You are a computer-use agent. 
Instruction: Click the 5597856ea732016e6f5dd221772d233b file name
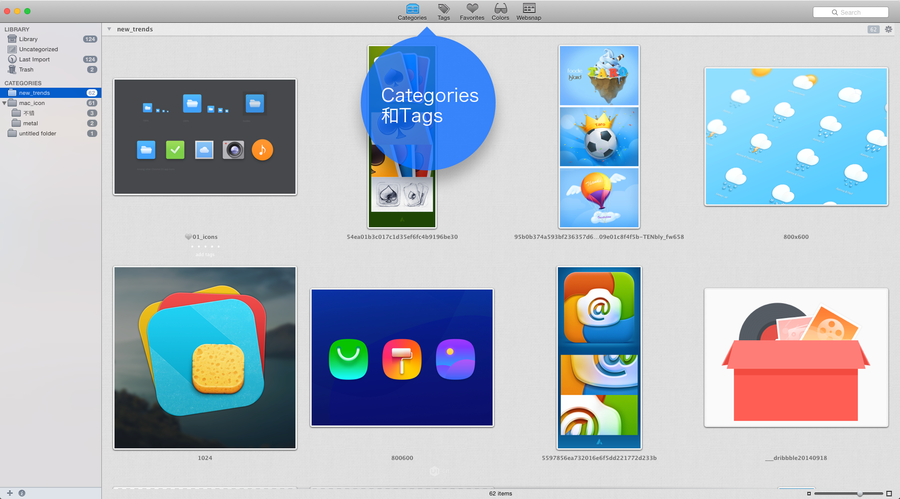pos(599,458)
